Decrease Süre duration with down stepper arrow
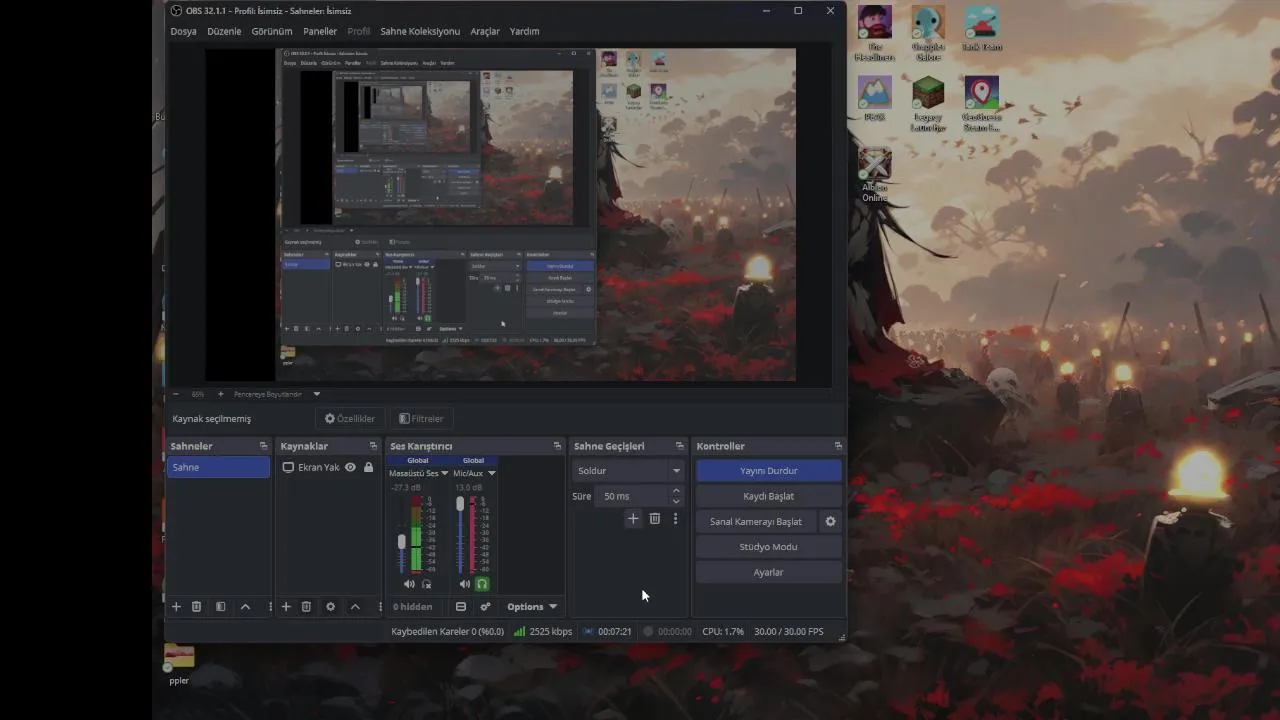The width and height of the screenshot is (1280, 720). pos(676,501)
